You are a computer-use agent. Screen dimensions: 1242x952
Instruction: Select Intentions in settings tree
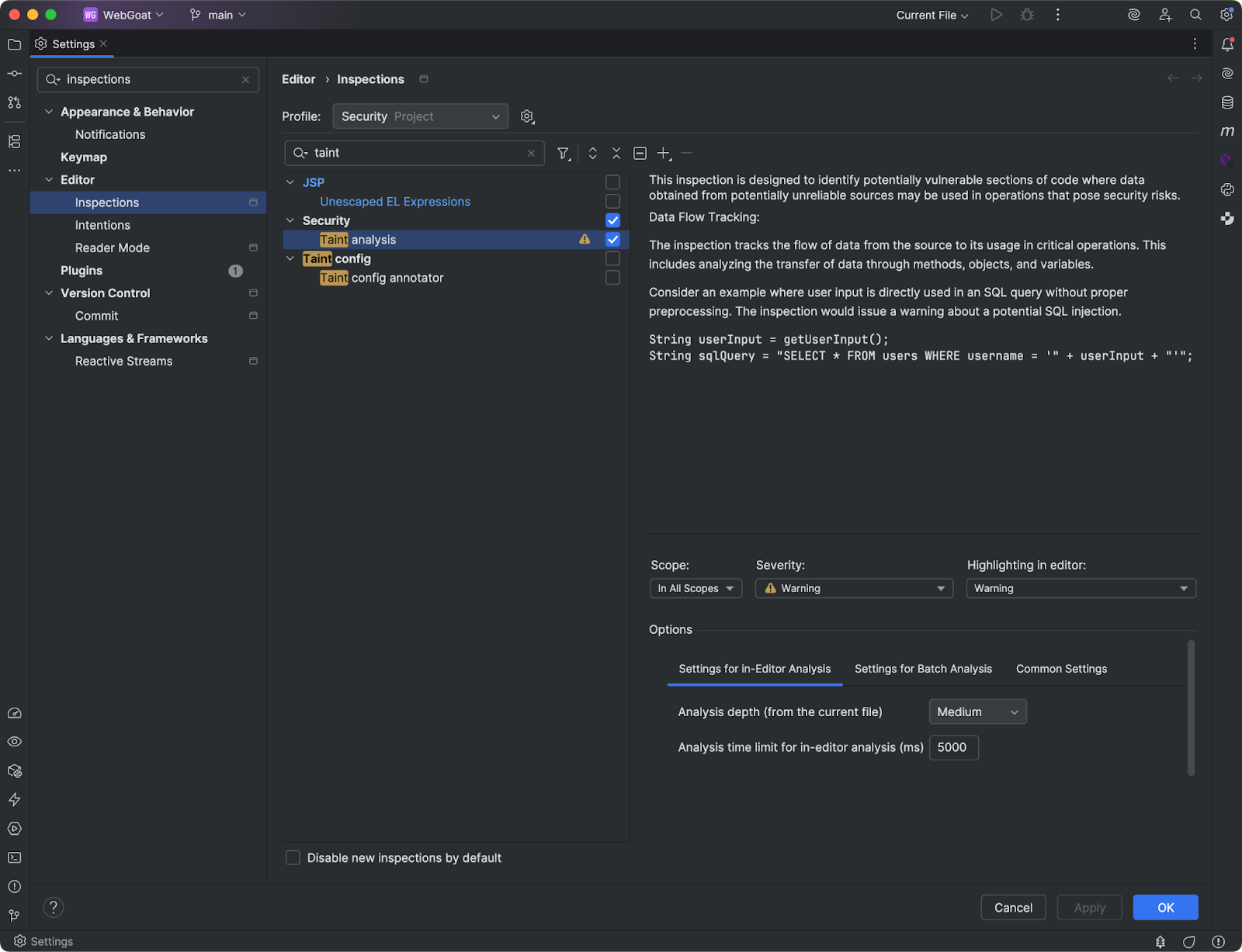pos(102,225)
